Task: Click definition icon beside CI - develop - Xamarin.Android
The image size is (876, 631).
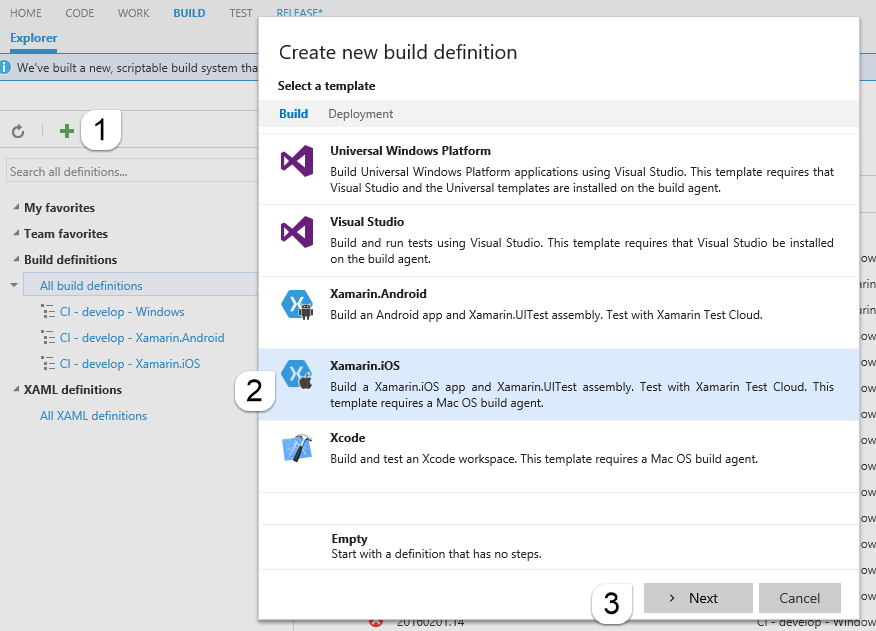Action: click(48, 338)
